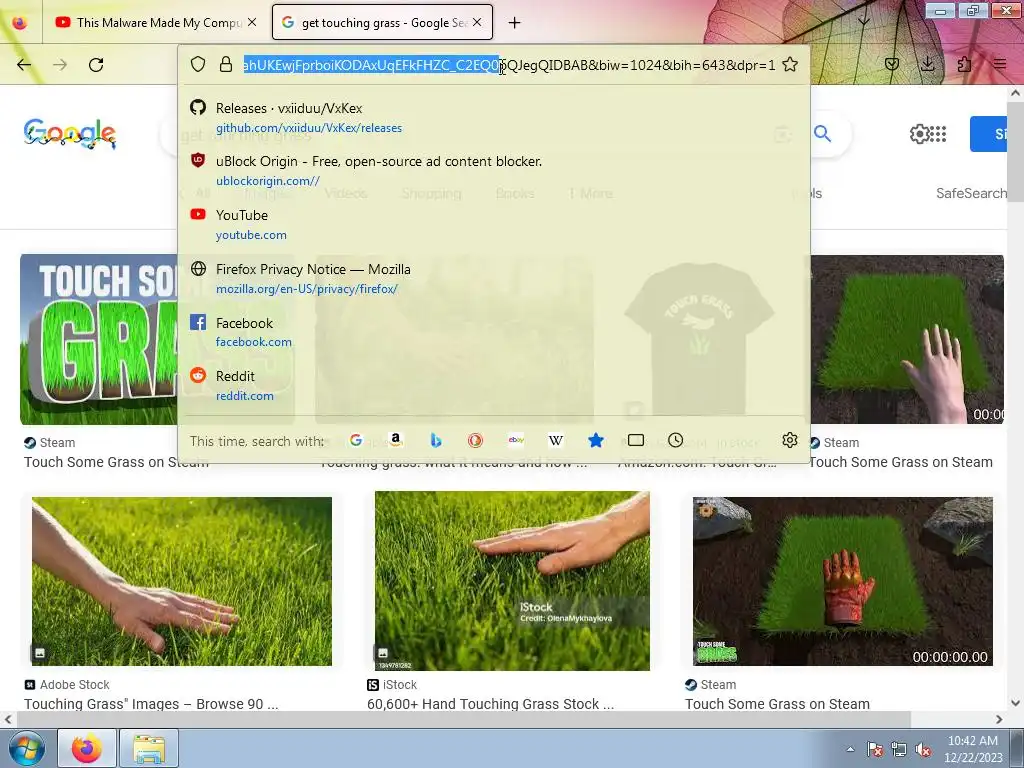Click the horizontal scrollbar thumb
The height and width of the screenshot is (768, 1024).
[464, 719]
